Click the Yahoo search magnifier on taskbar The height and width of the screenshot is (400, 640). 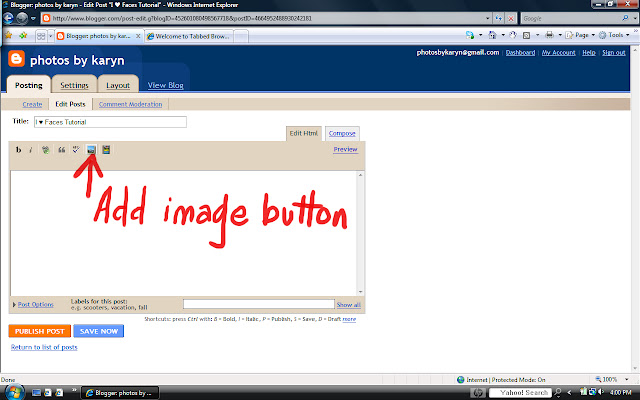[x=558, y=393]
